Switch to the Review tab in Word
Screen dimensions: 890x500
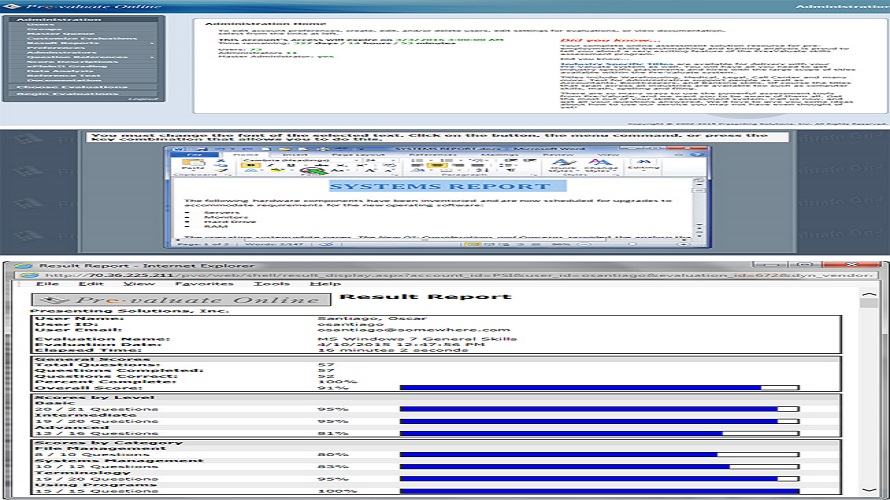[x=559, y=154]
